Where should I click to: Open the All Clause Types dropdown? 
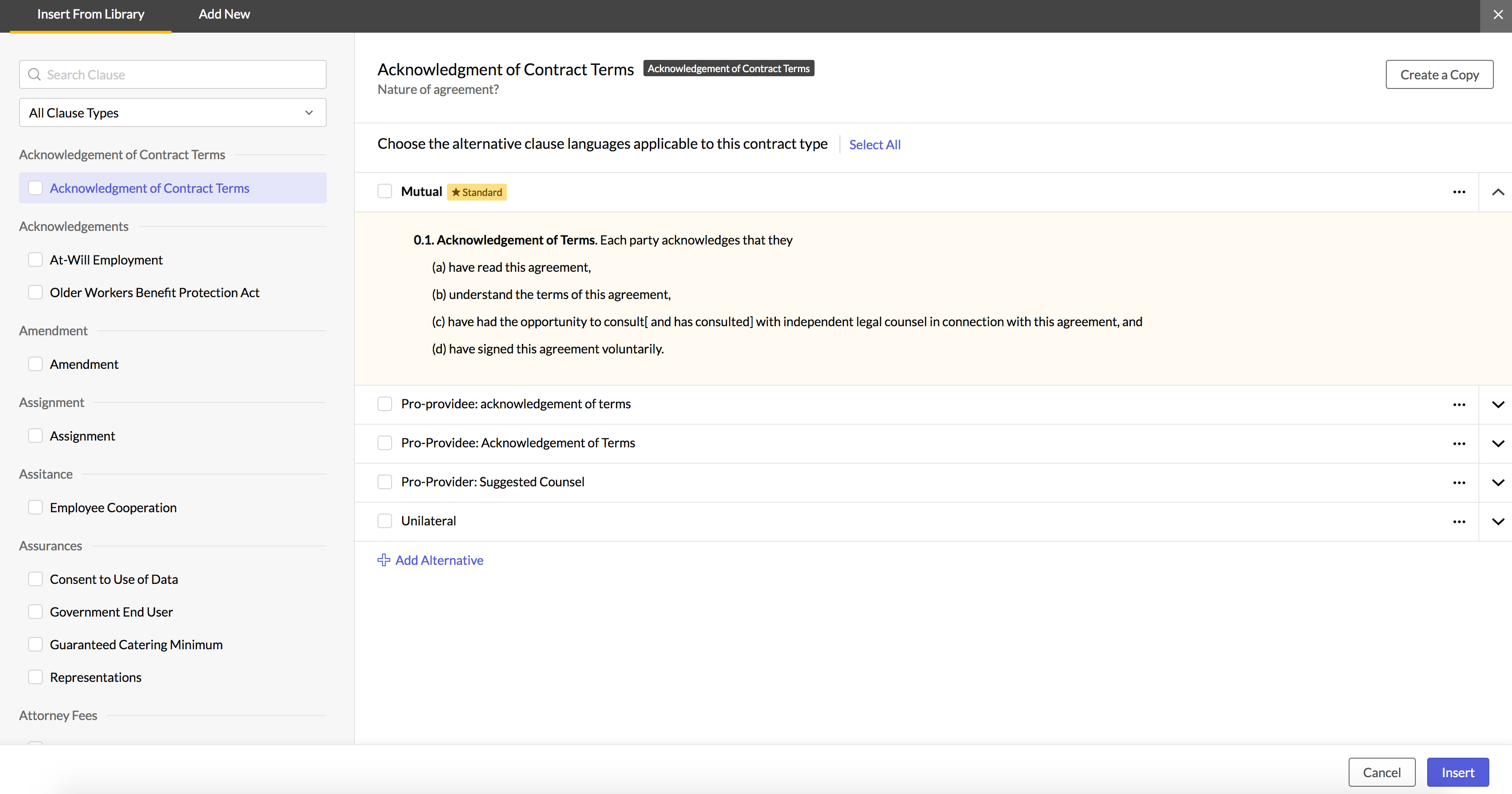pos(172,113)
